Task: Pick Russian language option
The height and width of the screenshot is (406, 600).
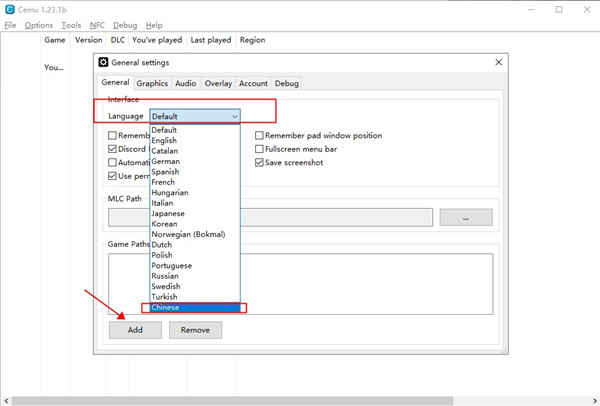Action: [195, 276]
